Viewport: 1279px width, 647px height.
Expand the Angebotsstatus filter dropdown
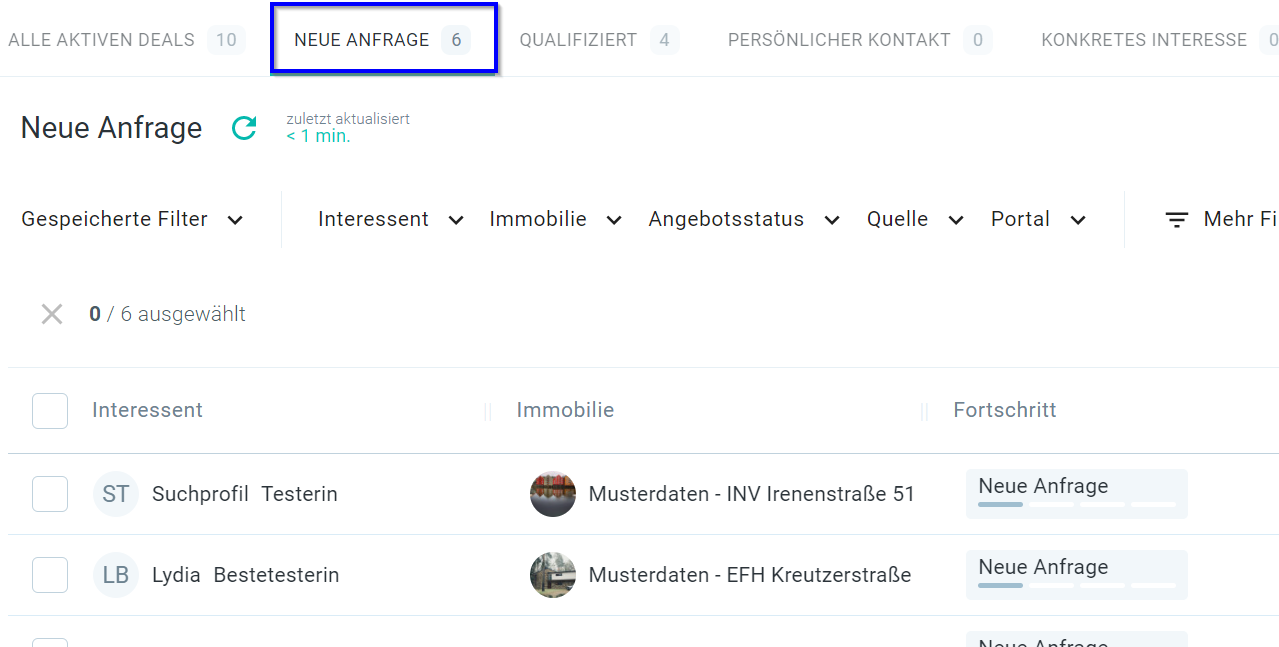pyautogui.click(x=743, y=220)
